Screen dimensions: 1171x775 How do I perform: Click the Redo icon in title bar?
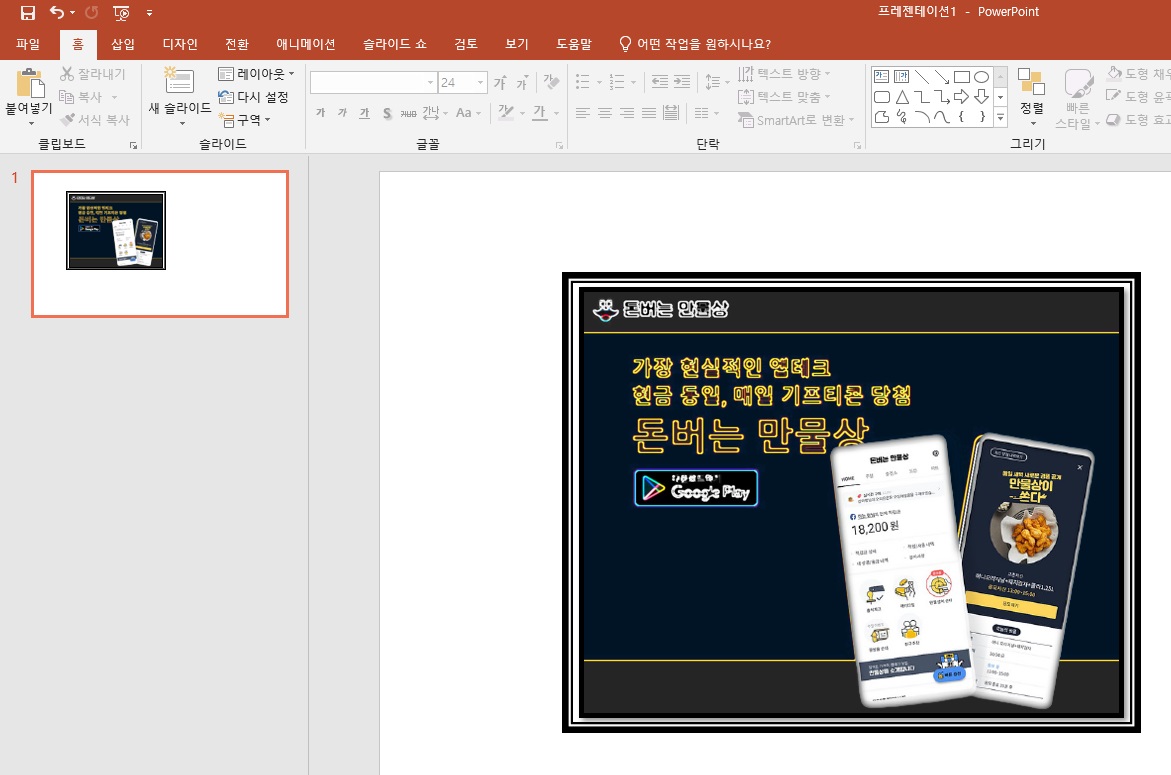[x=91, y=13]
